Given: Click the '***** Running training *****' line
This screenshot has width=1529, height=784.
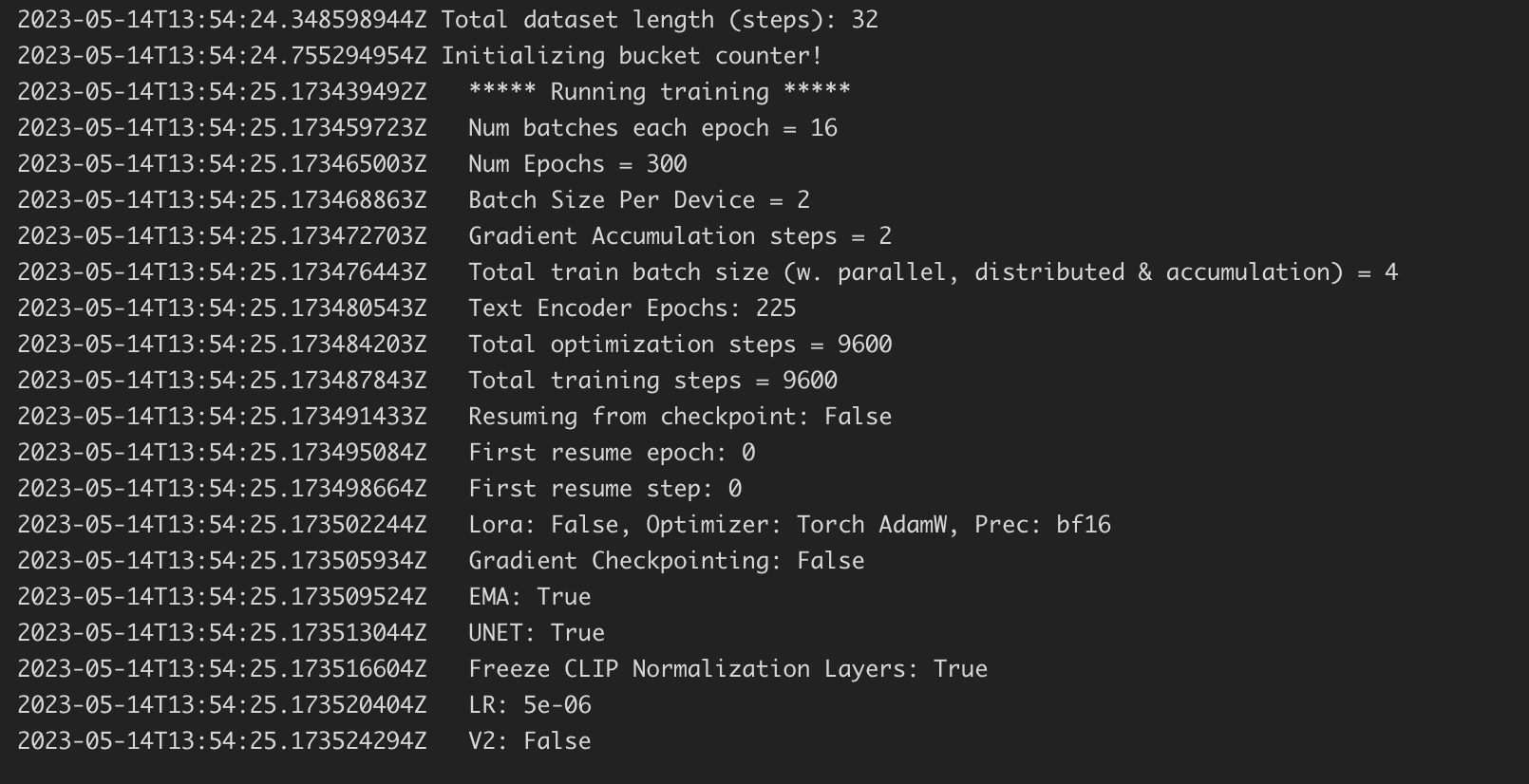Looking at the screenshot, I should click(659, 92).
